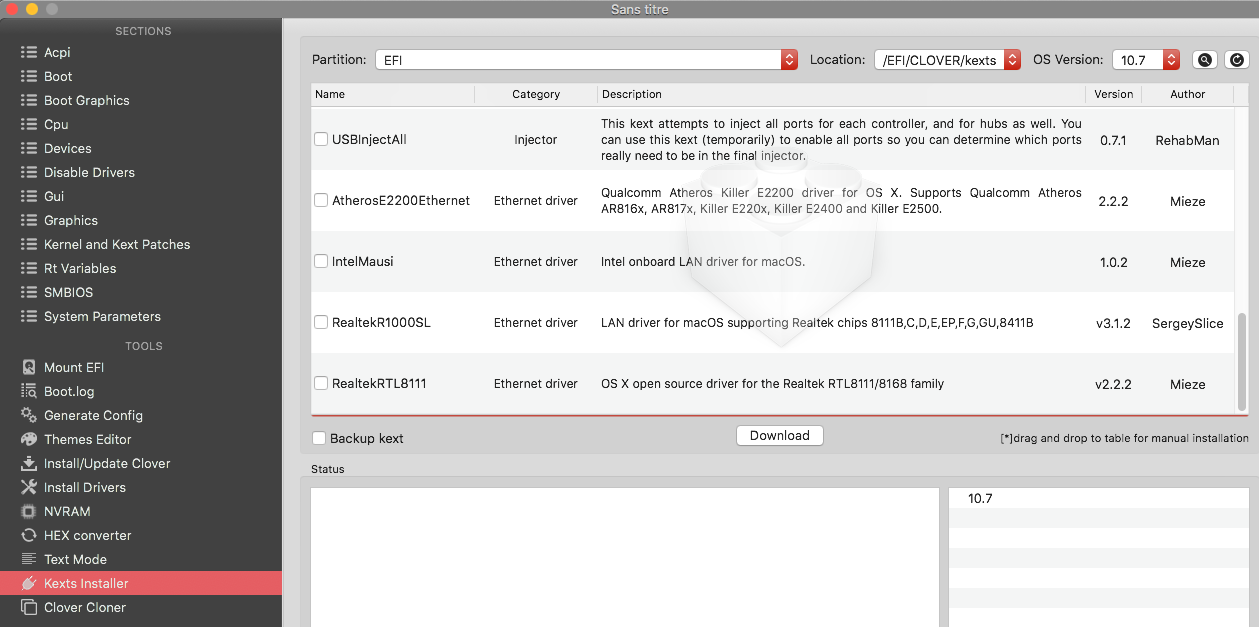Click the Generate Config gears icon
The image size is (1259, 627).
tap(29, 415)
